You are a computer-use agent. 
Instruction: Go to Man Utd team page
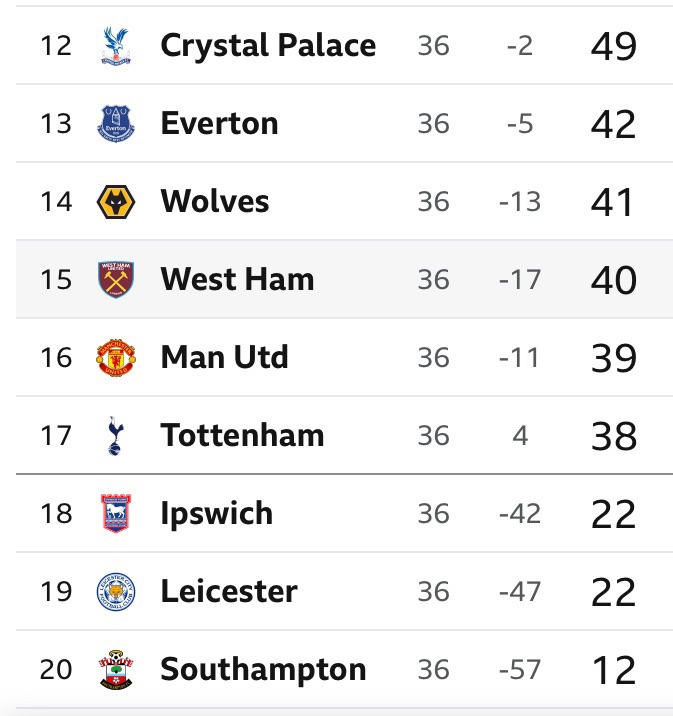tap(224, 358)
